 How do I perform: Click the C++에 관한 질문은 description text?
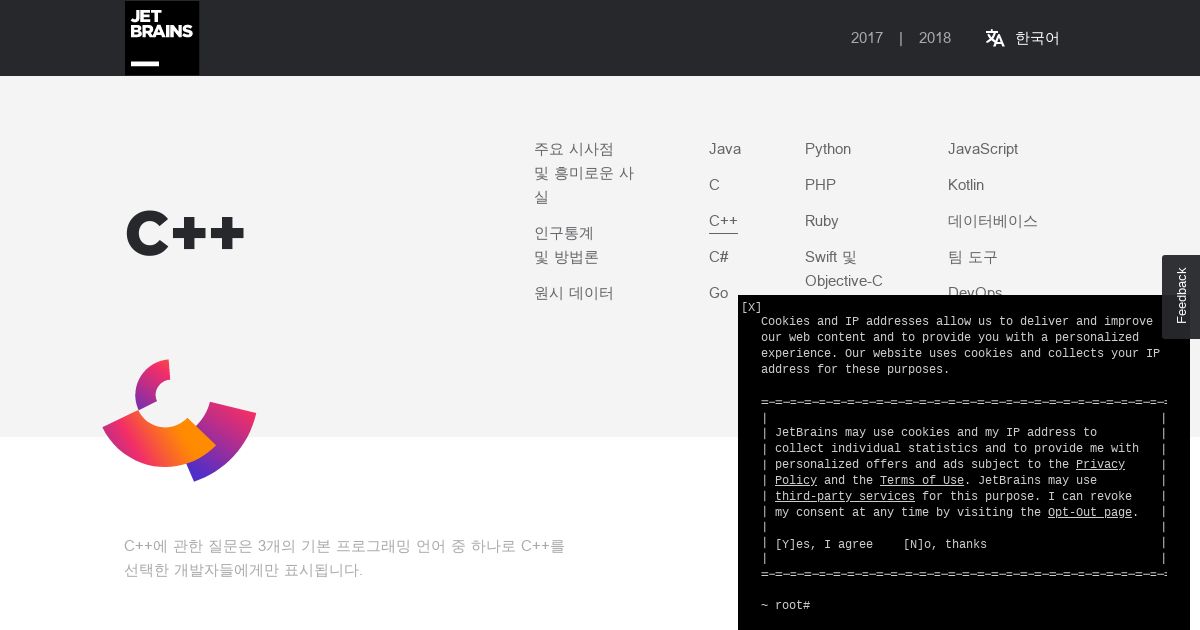(344, 558)
